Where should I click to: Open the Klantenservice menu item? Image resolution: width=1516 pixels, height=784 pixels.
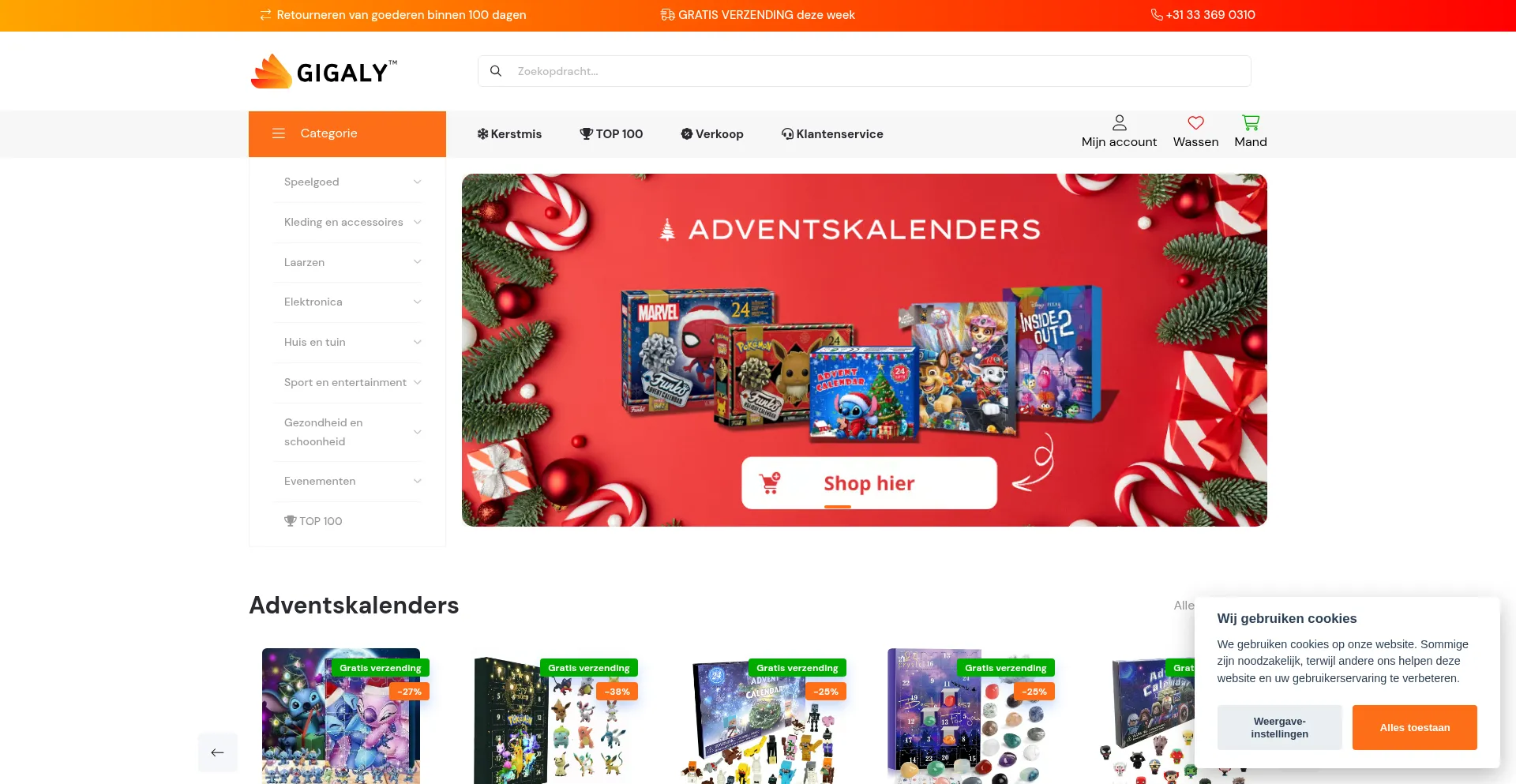pyautogui.click(x=832, y=134)
